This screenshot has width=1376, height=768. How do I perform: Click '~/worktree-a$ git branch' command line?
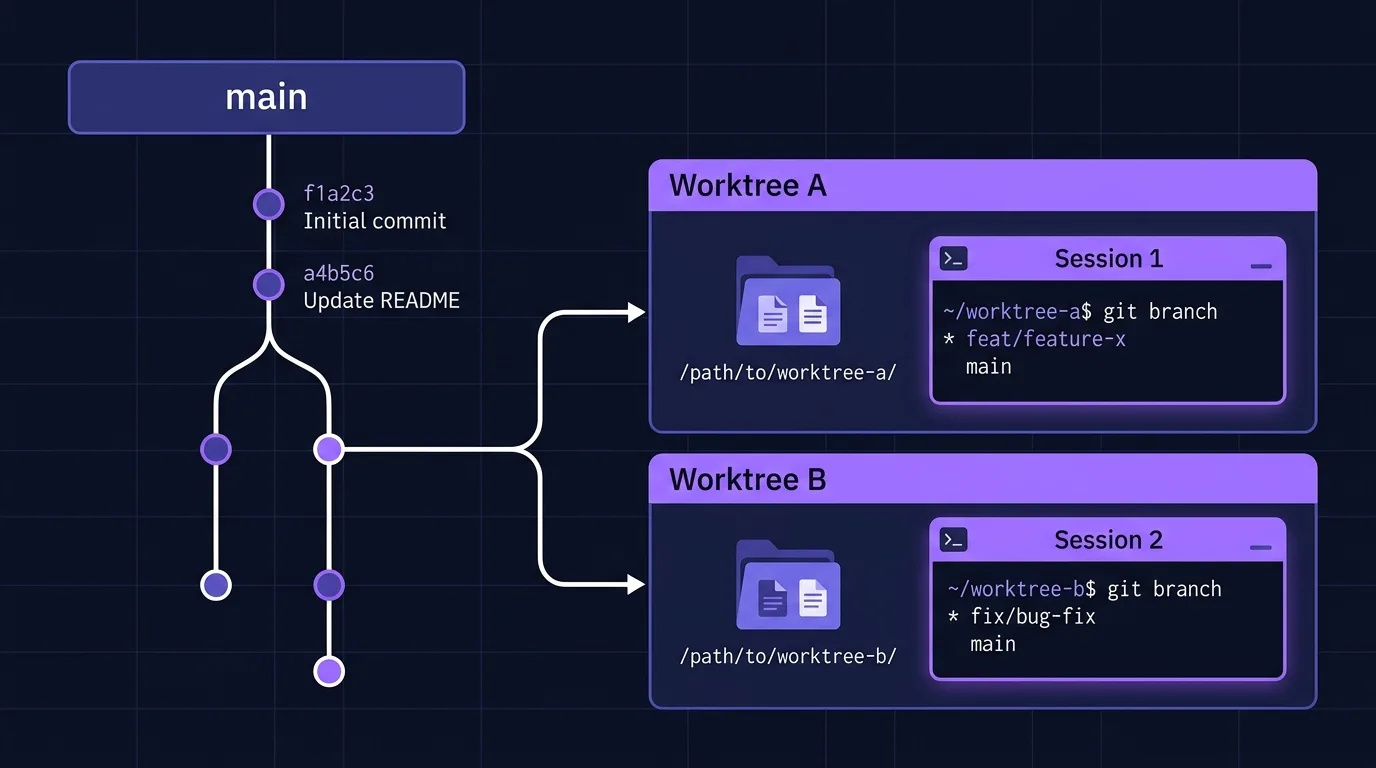[1080, 312]
